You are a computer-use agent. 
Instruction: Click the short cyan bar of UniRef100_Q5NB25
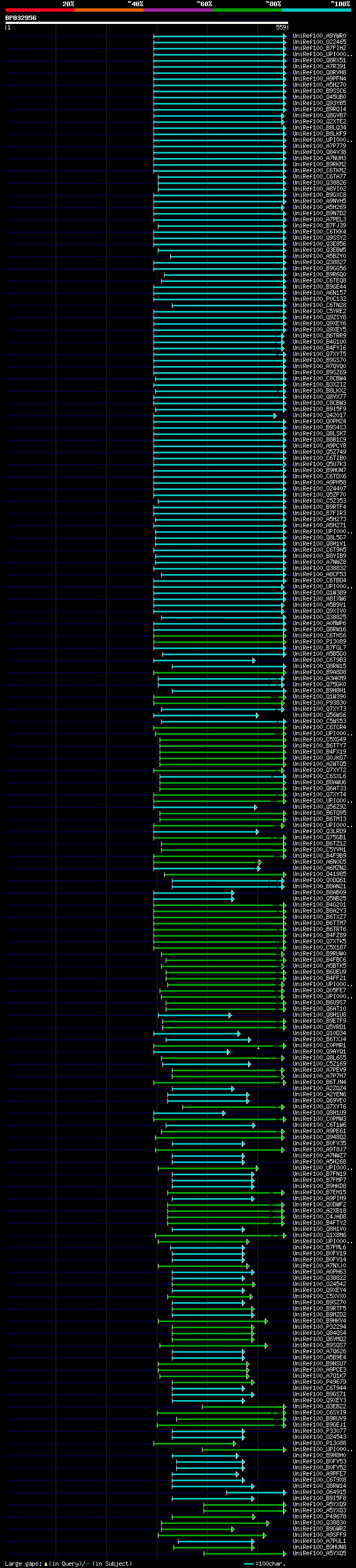coord(194,898)
